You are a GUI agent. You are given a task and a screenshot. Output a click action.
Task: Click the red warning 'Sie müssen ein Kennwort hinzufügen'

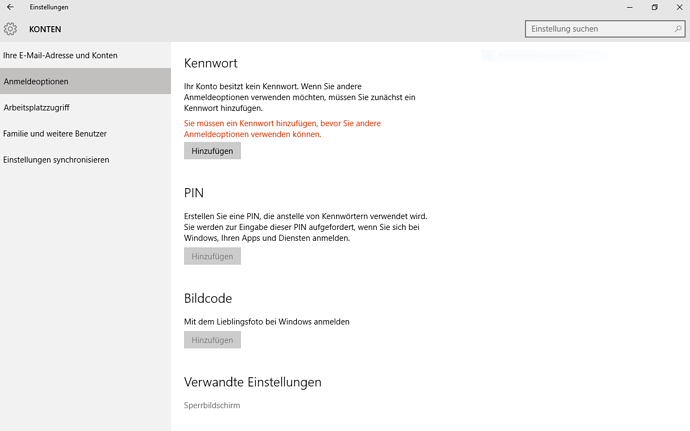(x=283, y=129)
